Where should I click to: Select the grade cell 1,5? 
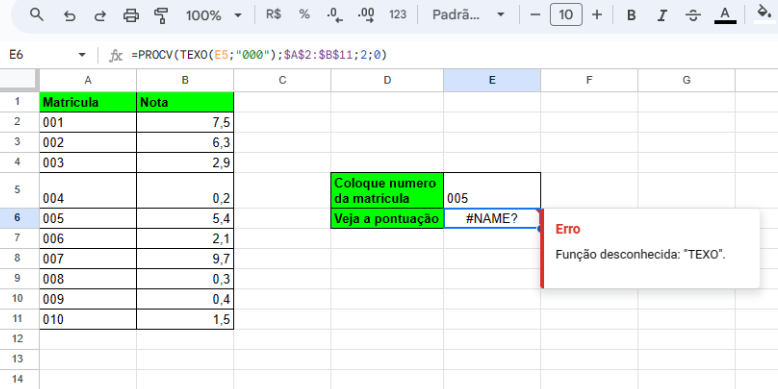click(185, 319)
